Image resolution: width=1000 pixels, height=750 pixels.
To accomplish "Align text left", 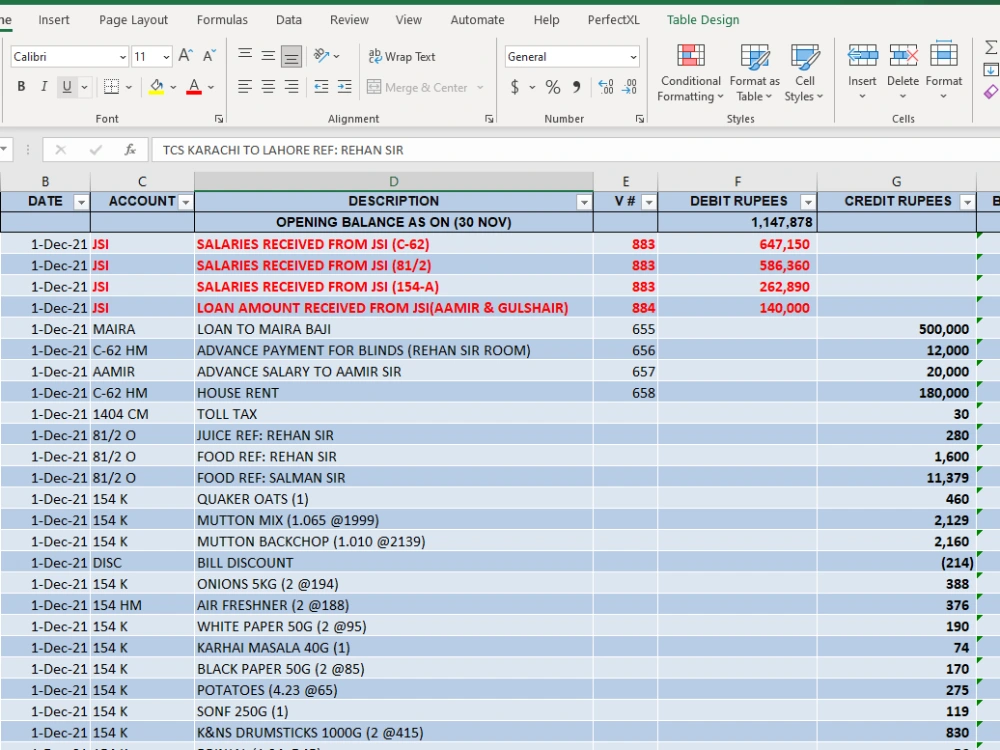I will (x=245, y=87).
